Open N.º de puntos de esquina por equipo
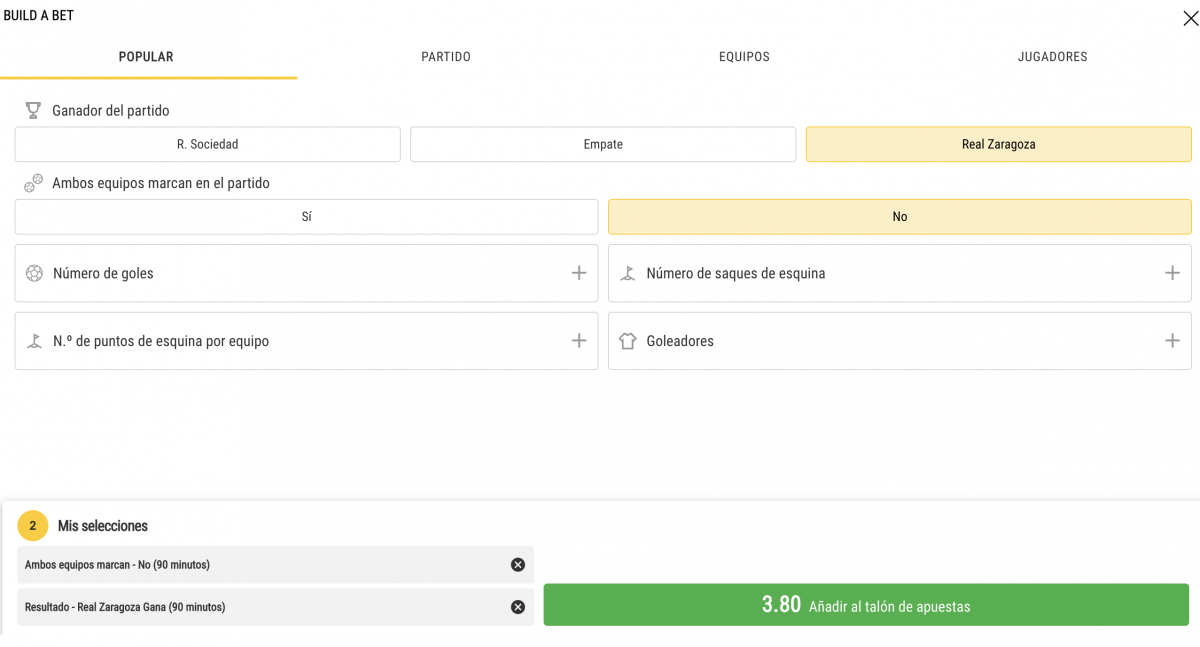Image resolution: width=1200 pixels, height=647 pixels. pyautogui.click(x=306, y=341)
